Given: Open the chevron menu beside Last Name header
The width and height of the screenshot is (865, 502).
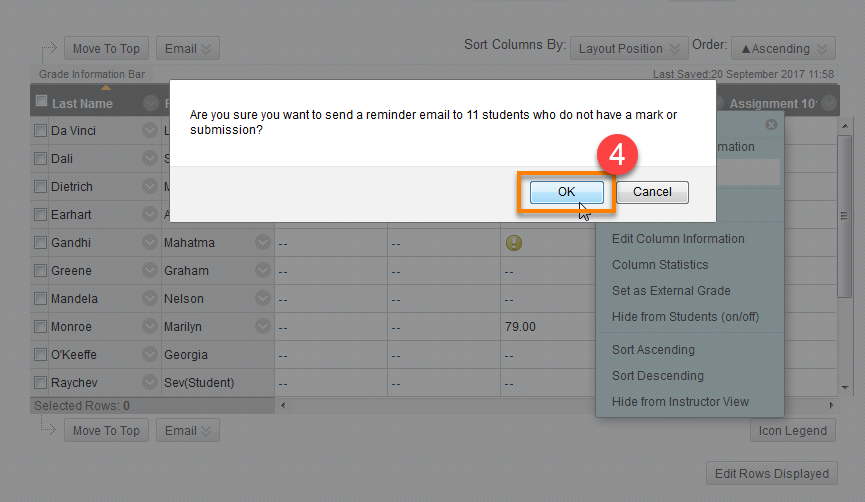Looking at the screenshot, I should (x=150, y=103).
